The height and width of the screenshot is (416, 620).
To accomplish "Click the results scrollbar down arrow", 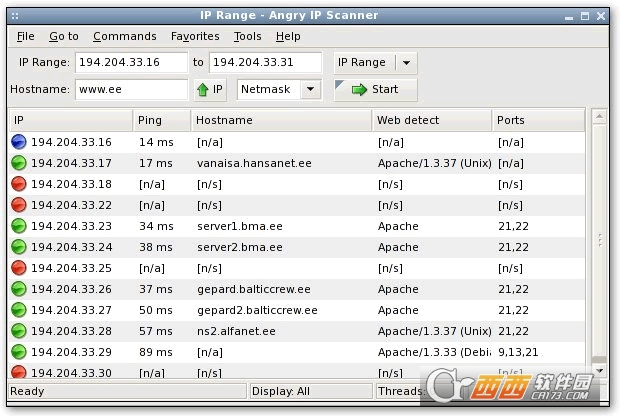I will click(599, 371).
